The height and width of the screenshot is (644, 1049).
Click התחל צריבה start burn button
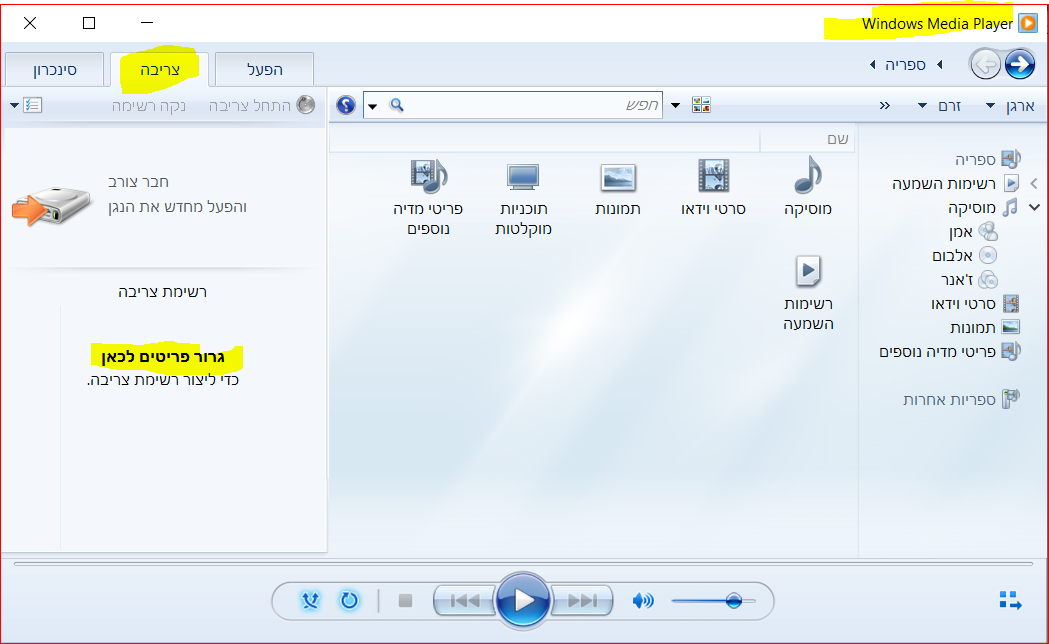tap(261, 105)
